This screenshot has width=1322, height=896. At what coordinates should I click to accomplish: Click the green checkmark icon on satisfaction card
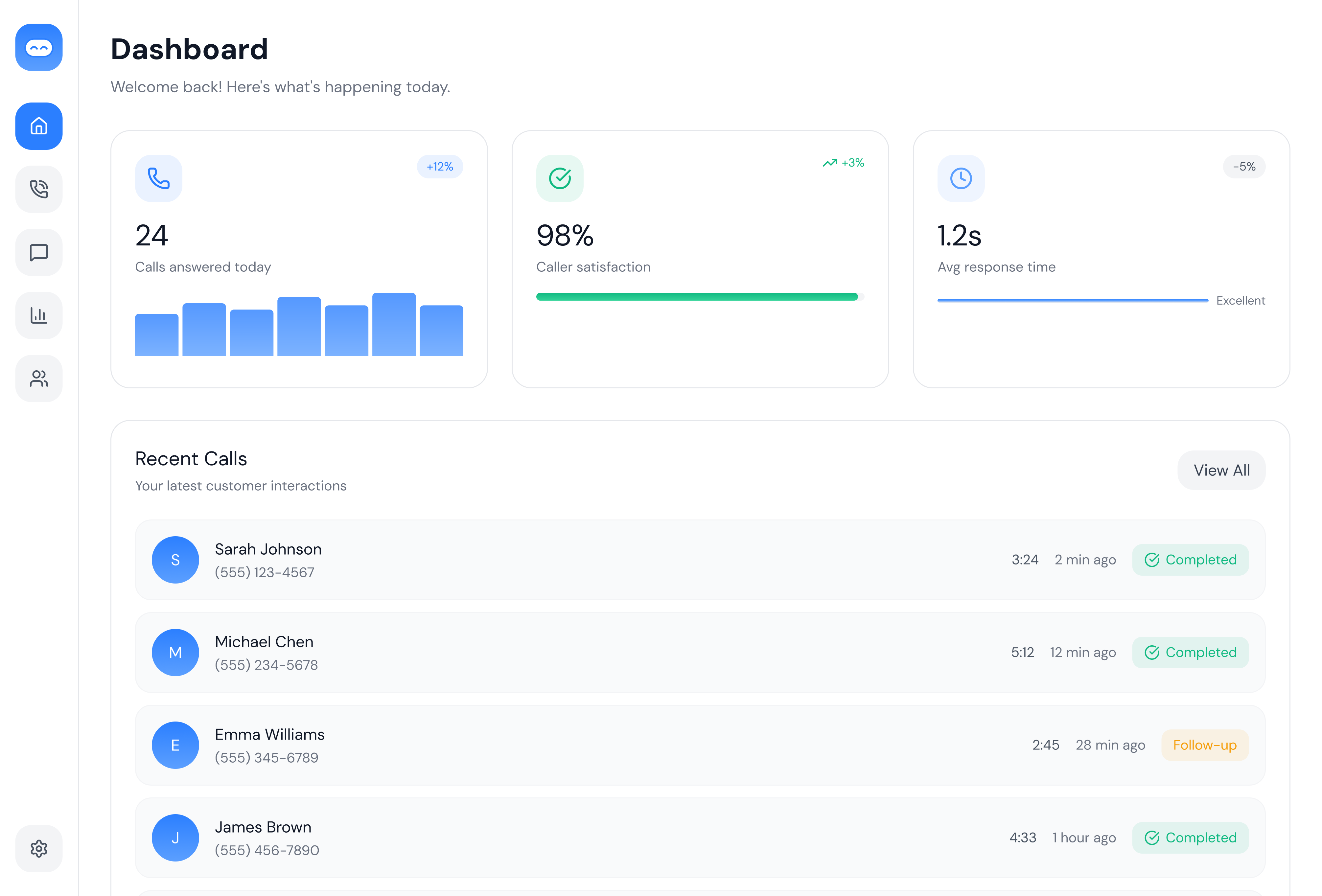560,178
